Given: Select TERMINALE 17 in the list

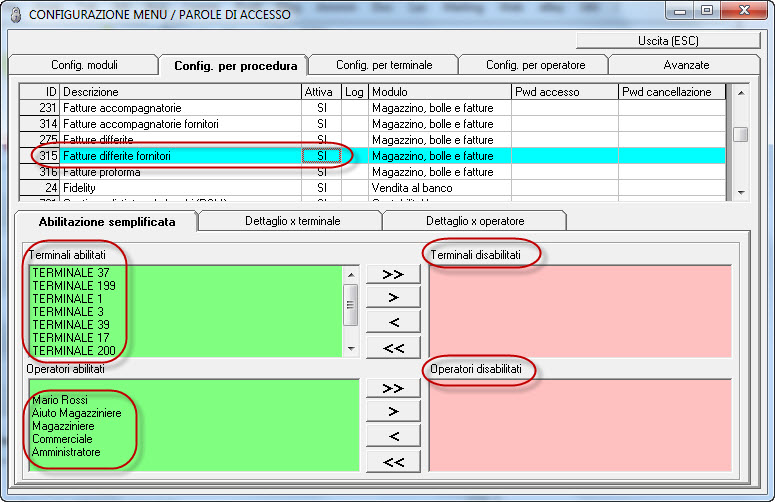Looking at the screenshot, I should pyautogui.click(x=71, y=337).
